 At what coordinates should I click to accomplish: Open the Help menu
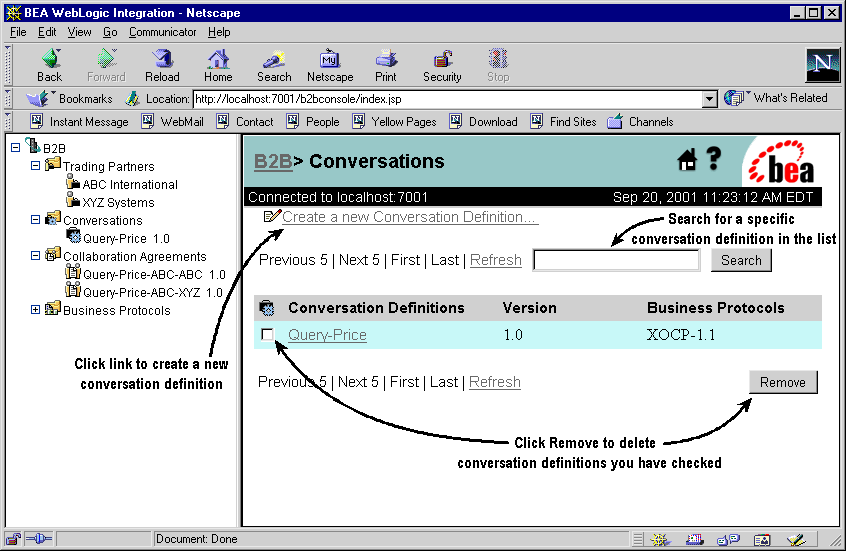[219, 32]
